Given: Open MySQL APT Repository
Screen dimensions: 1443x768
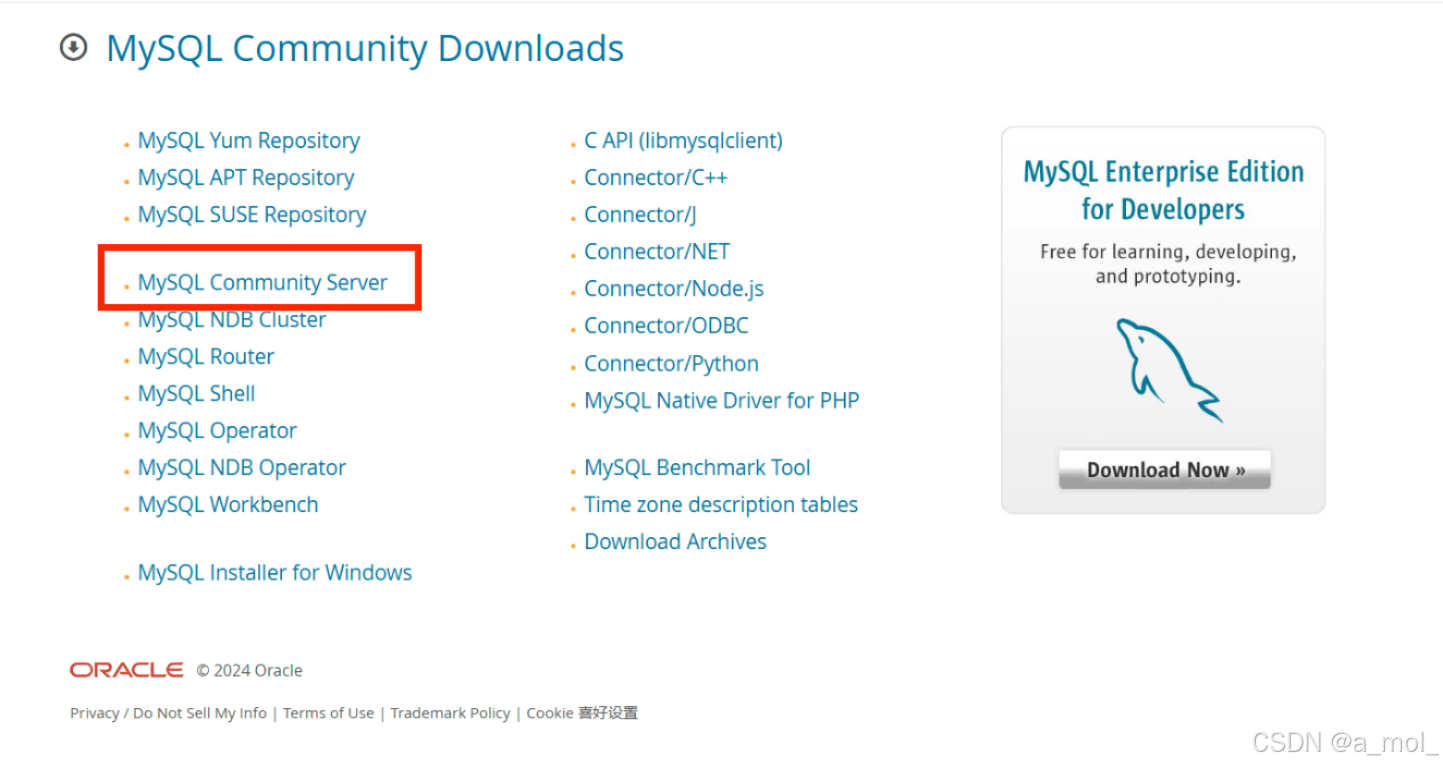Looking at the screenshot, I should 246,178.
